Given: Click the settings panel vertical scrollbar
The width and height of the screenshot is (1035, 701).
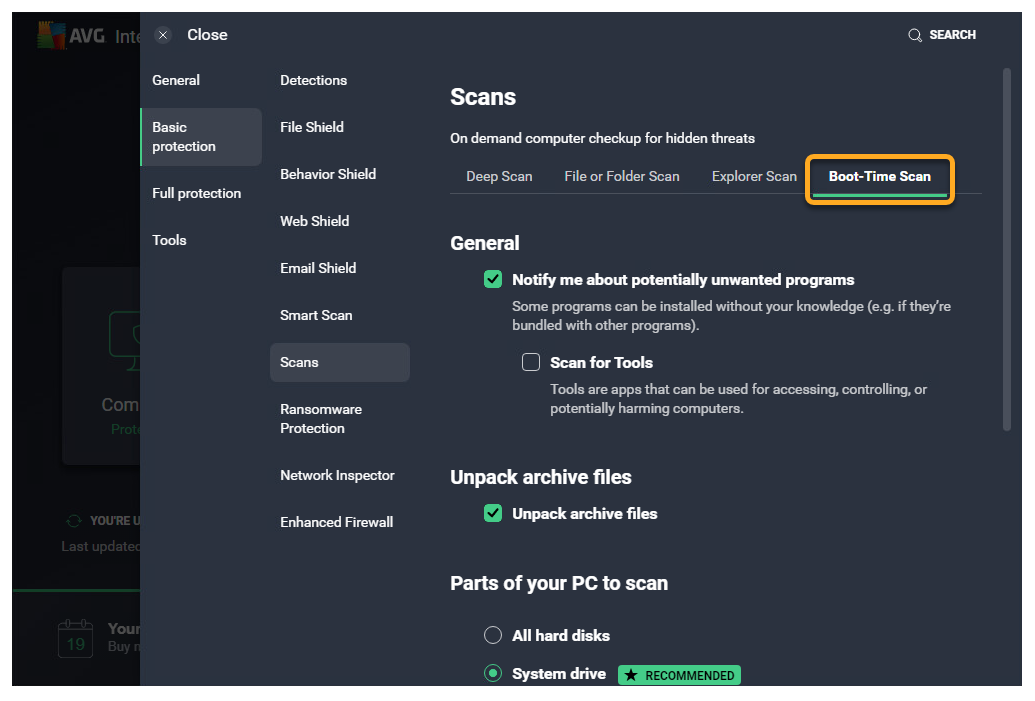Looking at the screenshot, I should click(x=1006, y=250).
